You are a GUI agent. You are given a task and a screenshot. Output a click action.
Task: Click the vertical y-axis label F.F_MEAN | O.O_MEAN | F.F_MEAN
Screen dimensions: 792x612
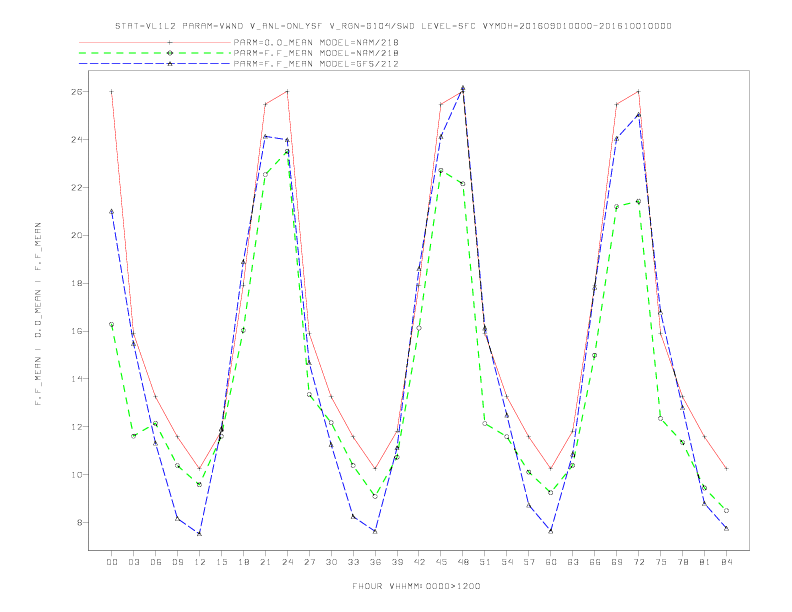pyautogui.click(x=38, y=314)
